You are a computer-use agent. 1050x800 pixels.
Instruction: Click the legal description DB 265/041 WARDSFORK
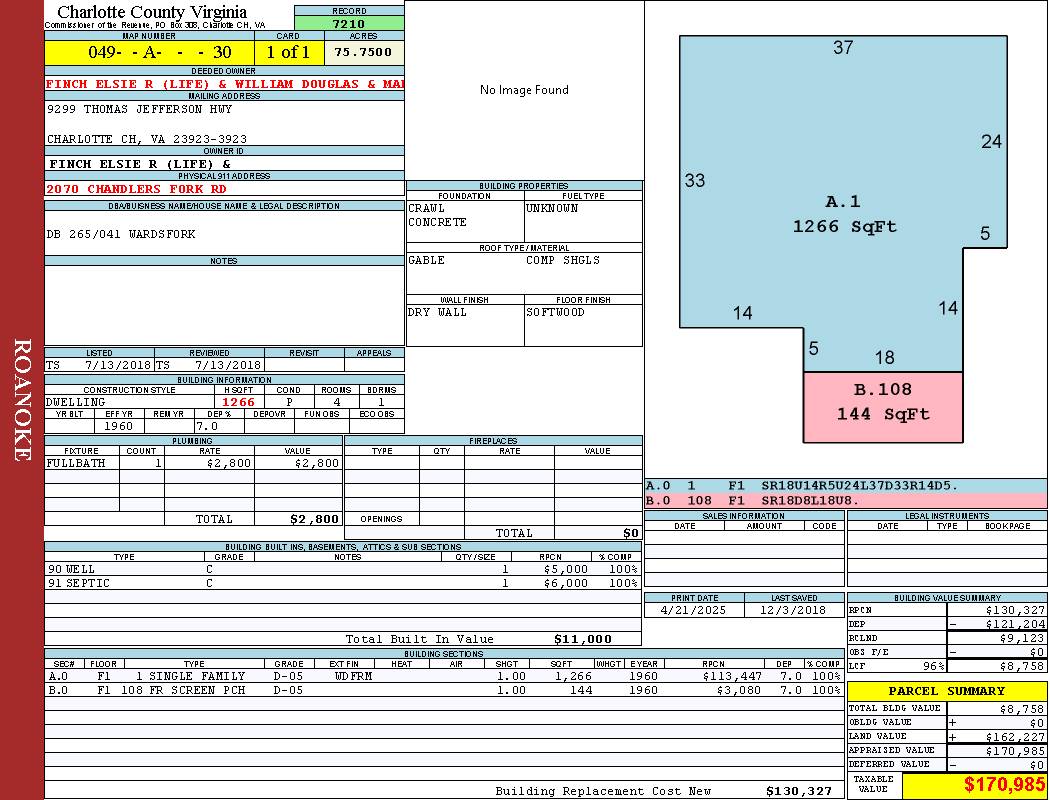coord(121,234)
